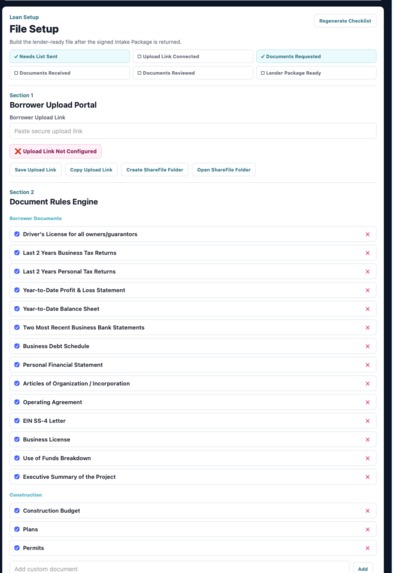Remove Personal Financial Statement row

pos(367,365)
